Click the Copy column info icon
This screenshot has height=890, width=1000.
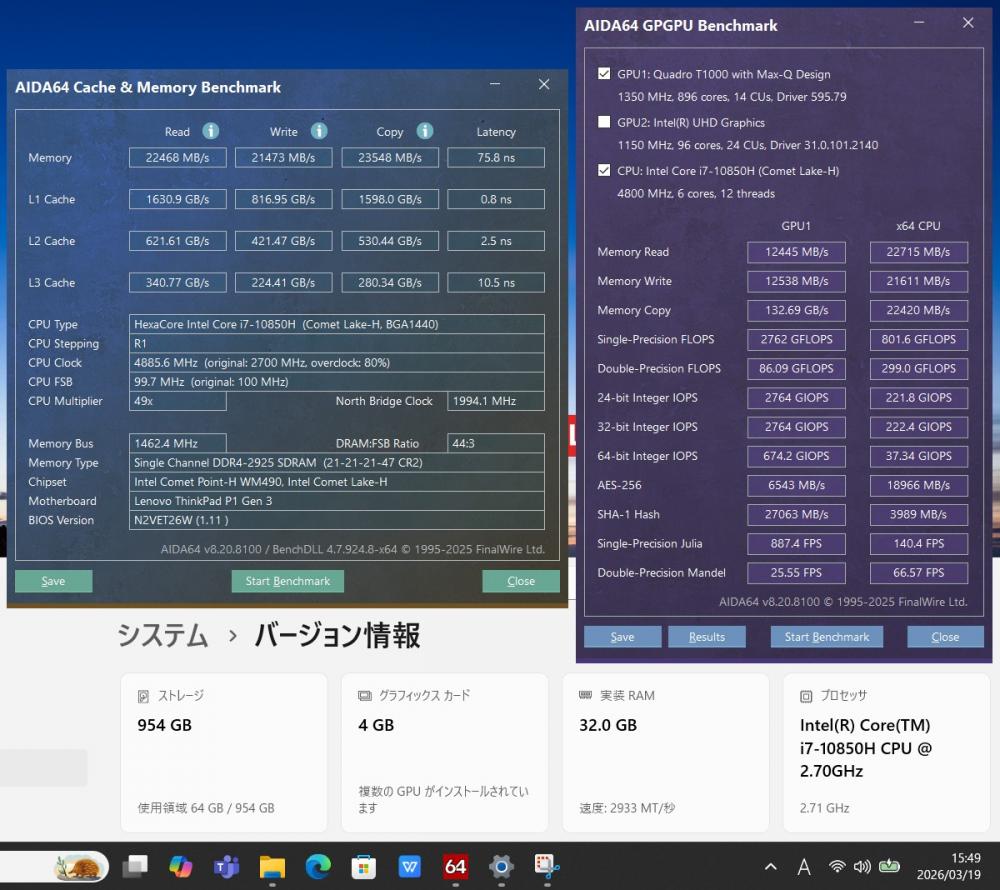pos(425,131)
